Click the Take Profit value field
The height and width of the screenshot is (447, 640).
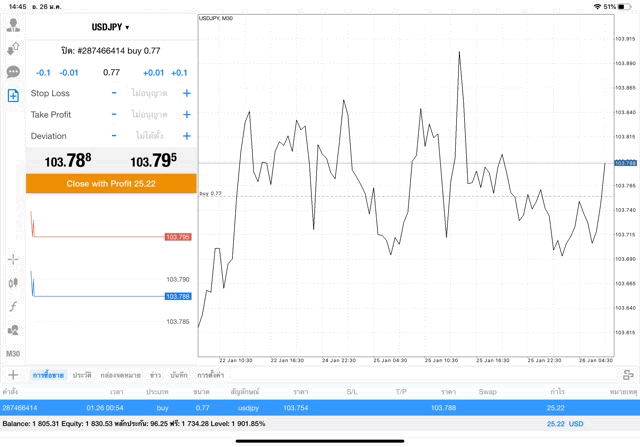pyautogui.click(x=149, y=115)
